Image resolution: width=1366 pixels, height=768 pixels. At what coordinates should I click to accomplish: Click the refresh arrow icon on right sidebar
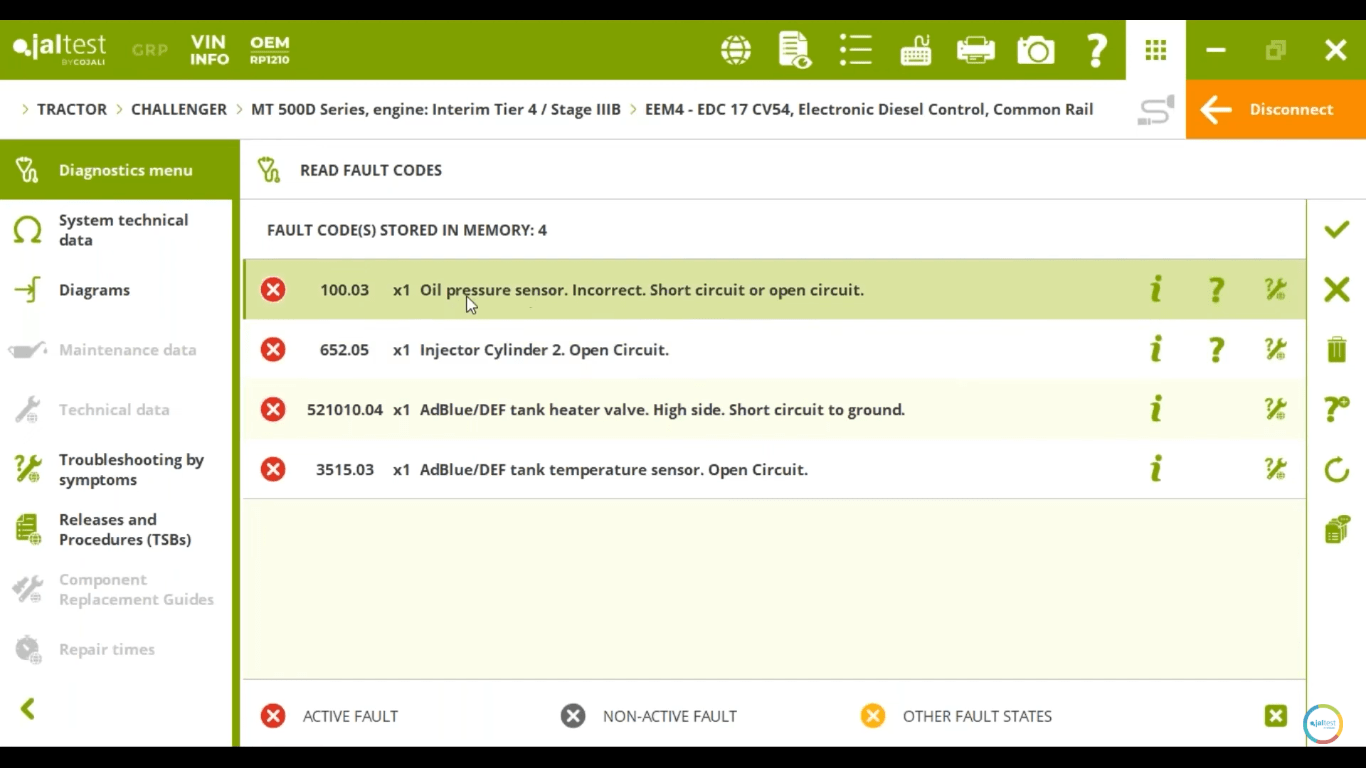click(1337, 469)
